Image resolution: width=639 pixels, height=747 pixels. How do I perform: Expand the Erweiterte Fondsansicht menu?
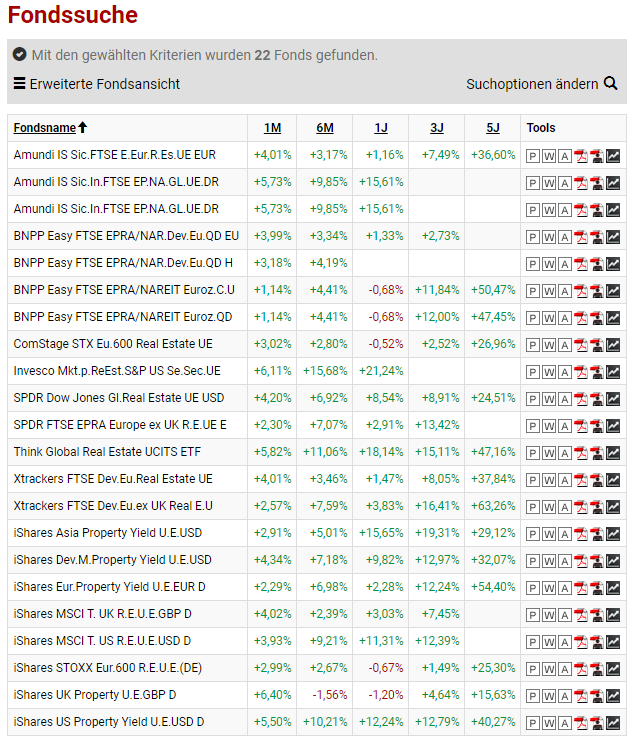tap(97, 84)
